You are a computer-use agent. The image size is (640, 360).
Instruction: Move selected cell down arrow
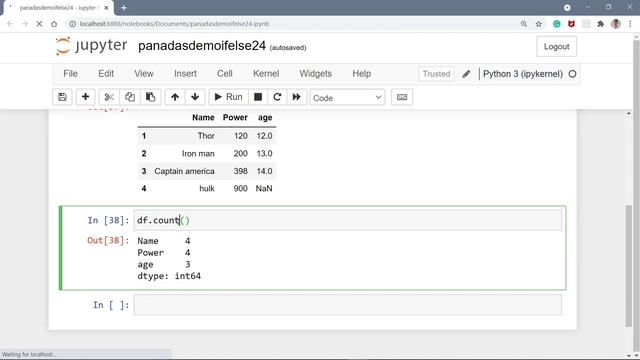(195, 97)
